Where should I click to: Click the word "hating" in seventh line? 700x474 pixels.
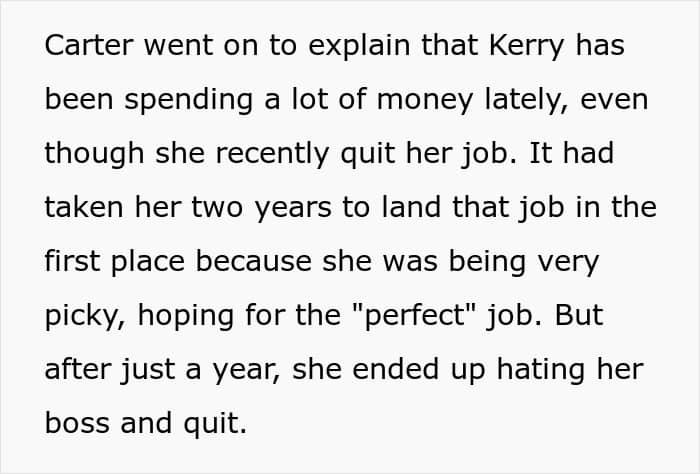pos(541,370)
